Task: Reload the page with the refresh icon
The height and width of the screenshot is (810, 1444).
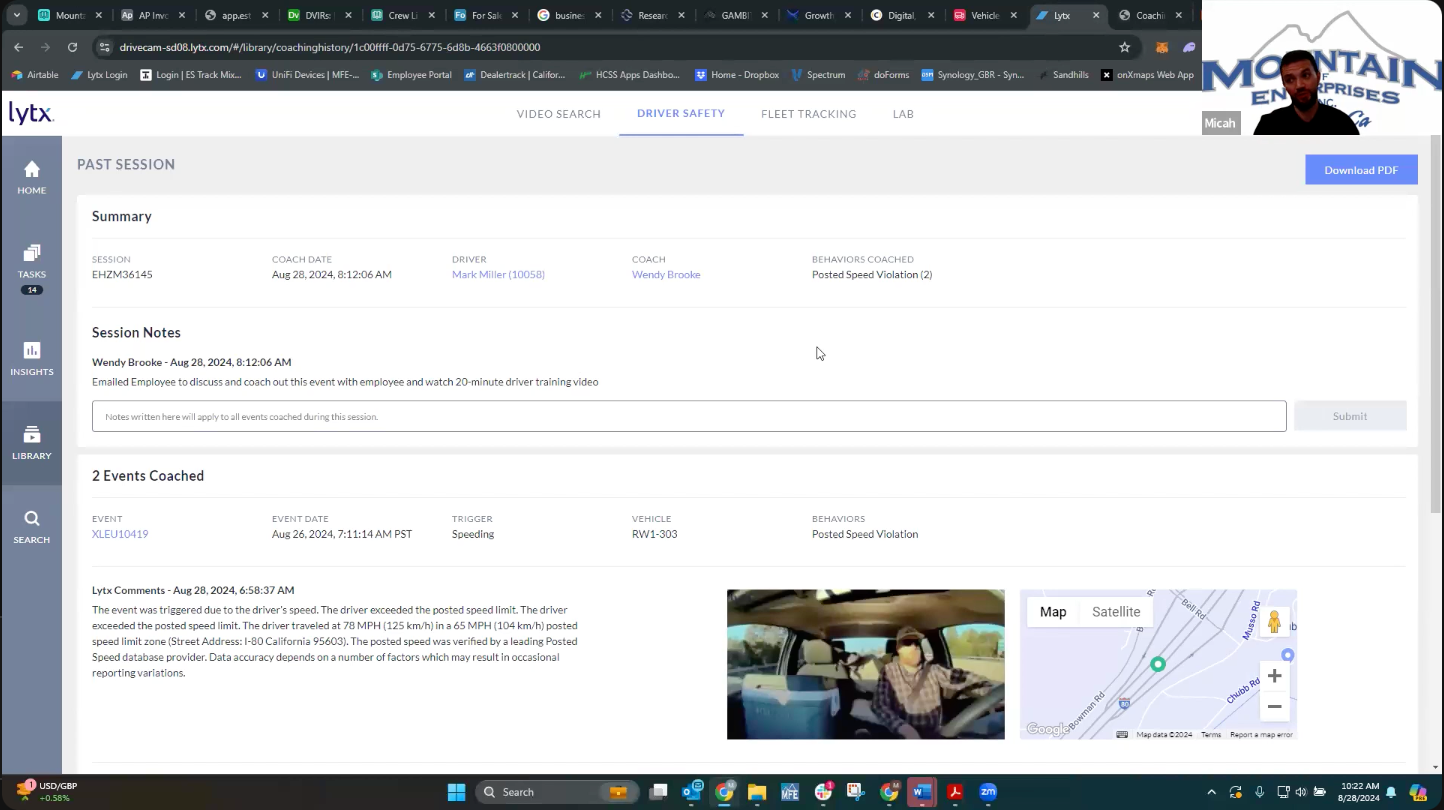Action: [x=72, y=47]
